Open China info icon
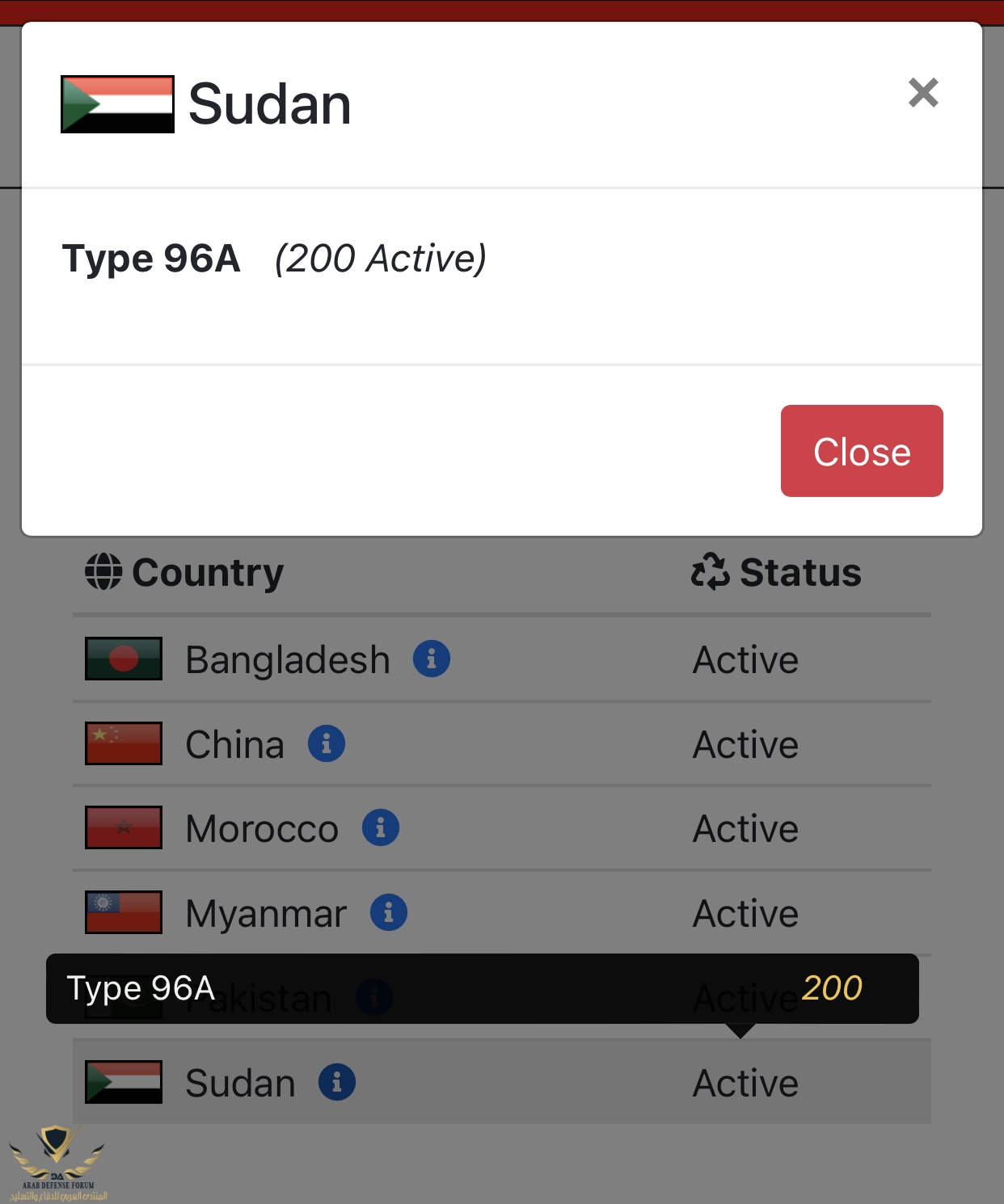The width and height of the screenshot is (1004, 1204). coord(327,743)
